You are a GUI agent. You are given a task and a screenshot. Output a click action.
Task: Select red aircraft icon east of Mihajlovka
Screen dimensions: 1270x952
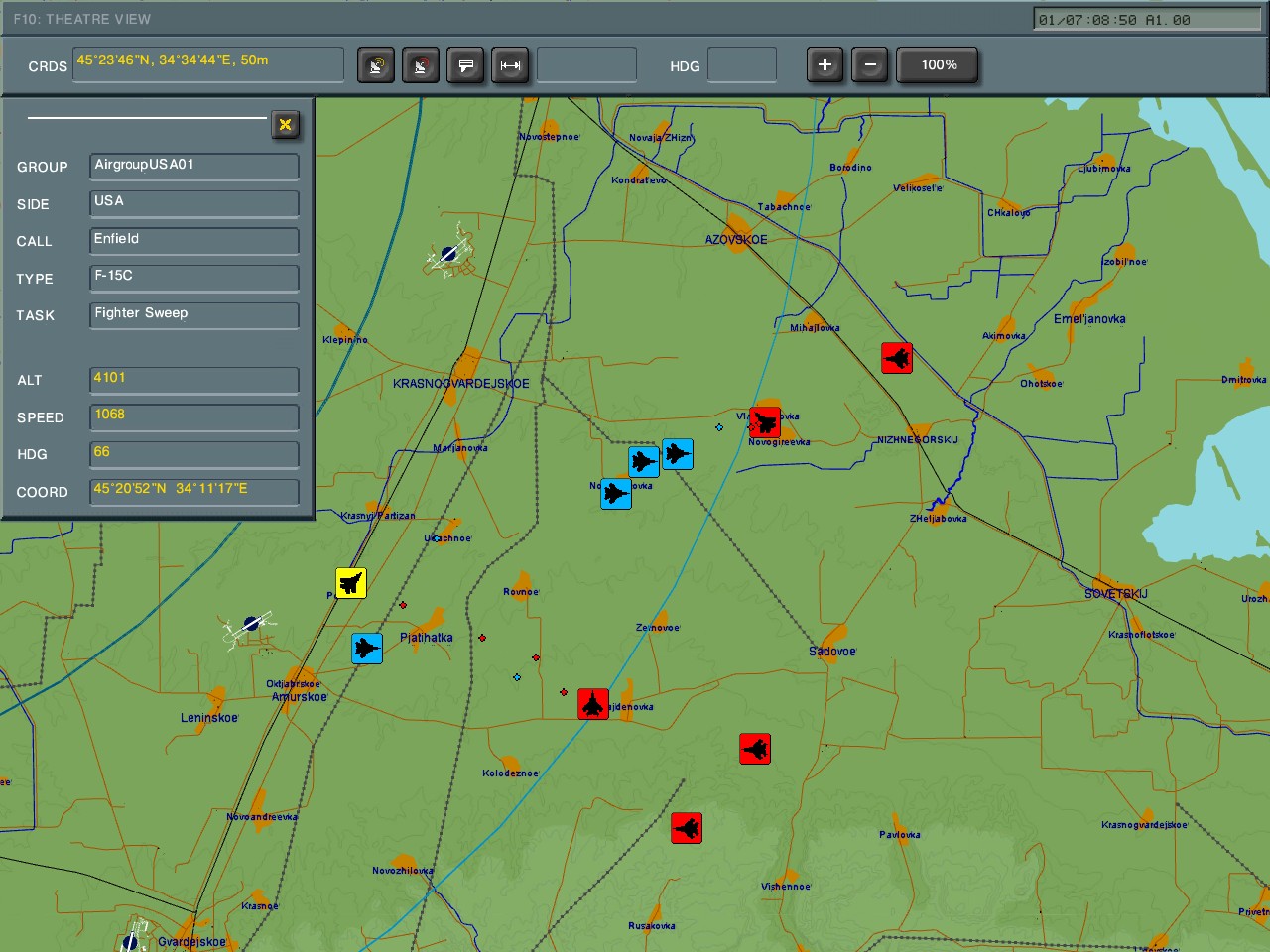(x=897, y=358)
